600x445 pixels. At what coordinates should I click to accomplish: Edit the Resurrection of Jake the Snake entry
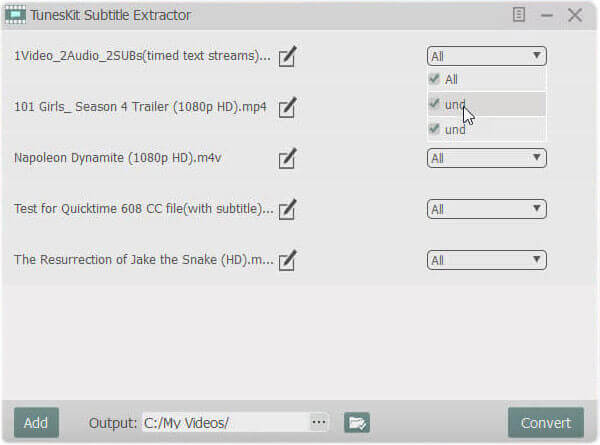tap(287, 260)
